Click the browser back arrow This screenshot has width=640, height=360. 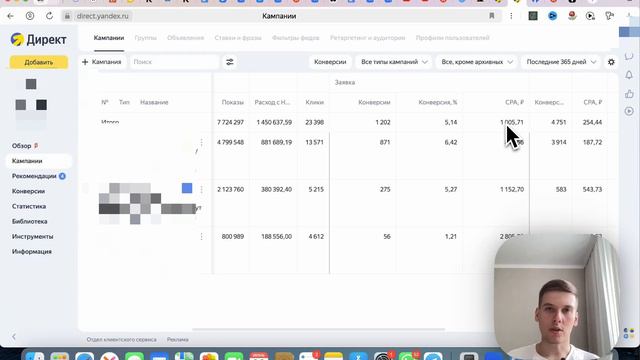(10, 16)
